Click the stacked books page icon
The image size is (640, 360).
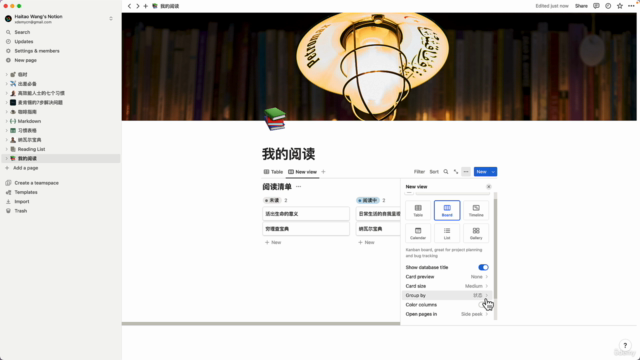point(275,119)
